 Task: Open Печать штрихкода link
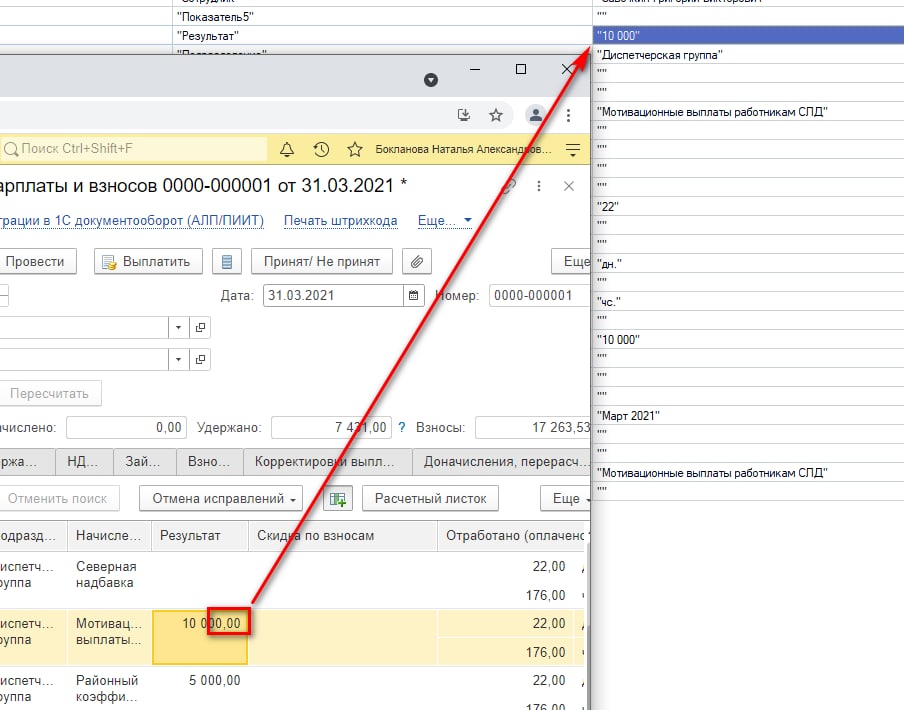tap(340, 221)
